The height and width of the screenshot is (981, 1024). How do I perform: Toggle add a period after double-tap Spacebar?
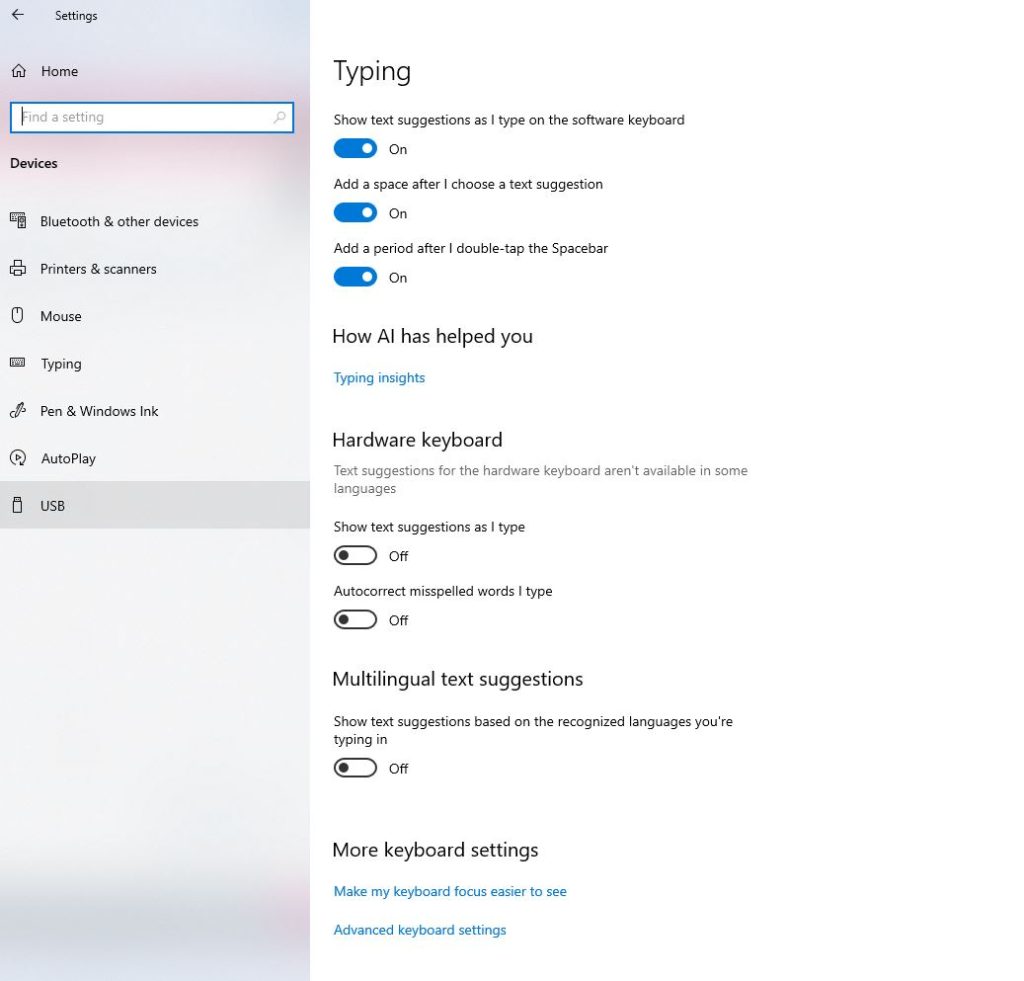tap(355, 277)
